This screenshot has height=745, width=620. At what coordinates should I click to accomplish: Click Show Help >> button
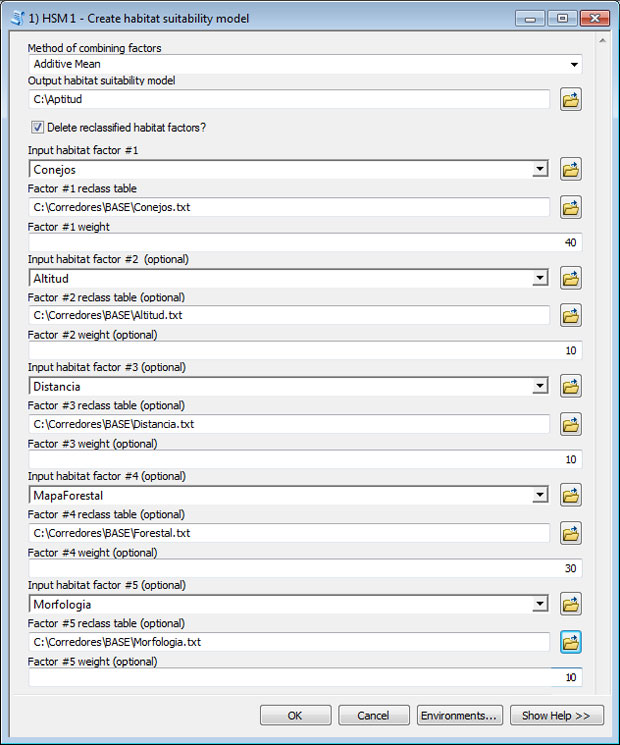pyautogui.click(x=556, y=716)
